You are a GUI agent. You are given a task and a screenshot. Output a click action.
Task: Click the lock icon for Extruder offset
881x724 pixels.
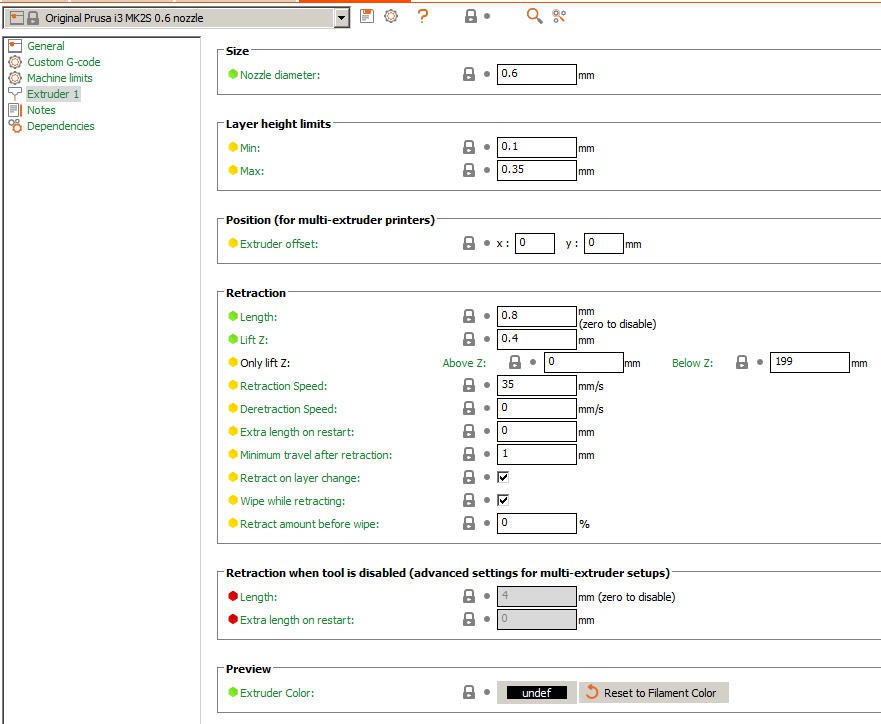469,243
